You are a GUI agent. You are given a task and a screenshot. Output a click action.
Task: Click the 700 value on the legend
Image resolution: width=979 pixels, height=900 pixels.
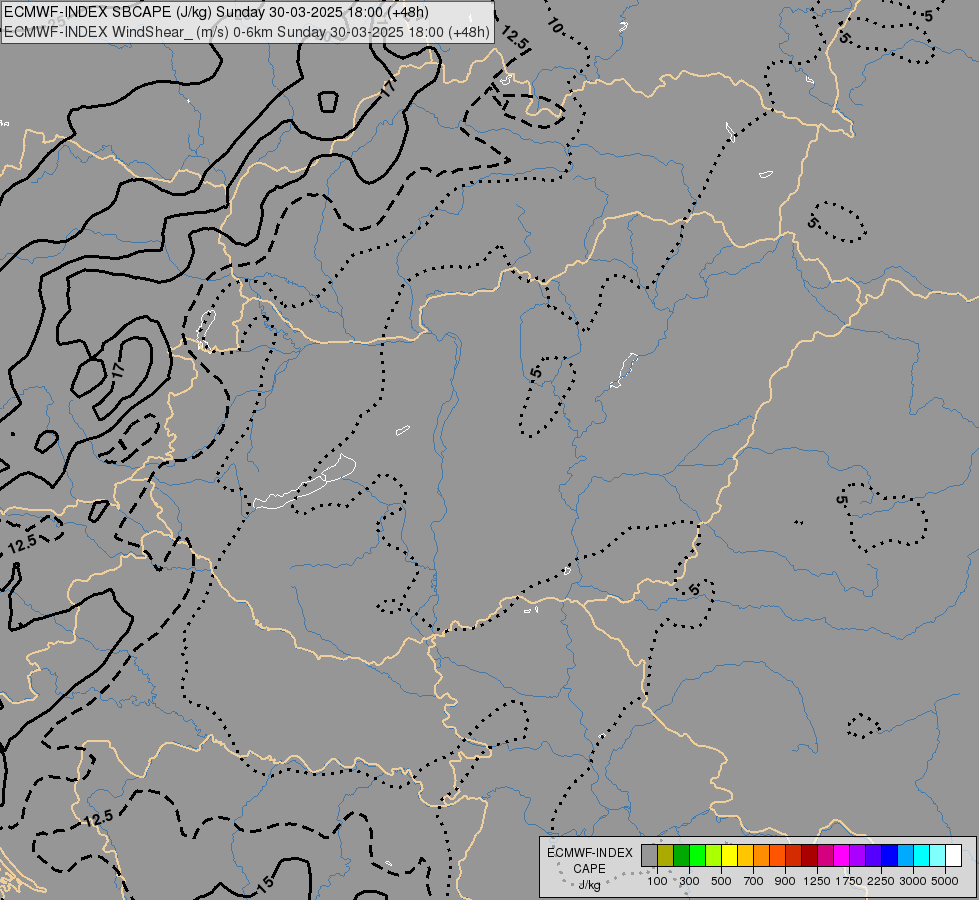[x=754, y=881]
